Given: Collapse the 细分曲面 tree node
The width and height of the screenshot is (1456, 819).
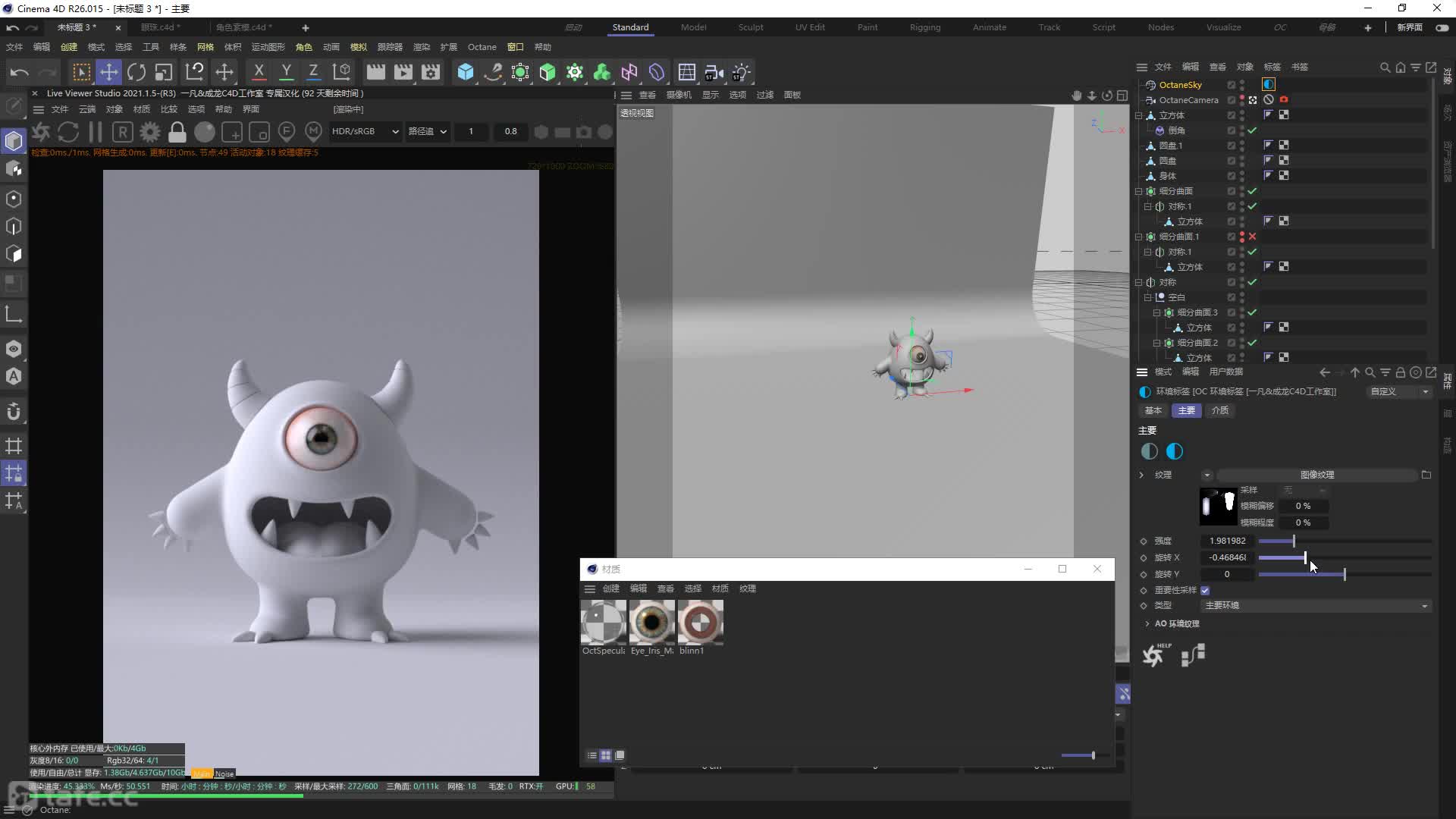Looking at the screenshot, I should coord(1138,191).
